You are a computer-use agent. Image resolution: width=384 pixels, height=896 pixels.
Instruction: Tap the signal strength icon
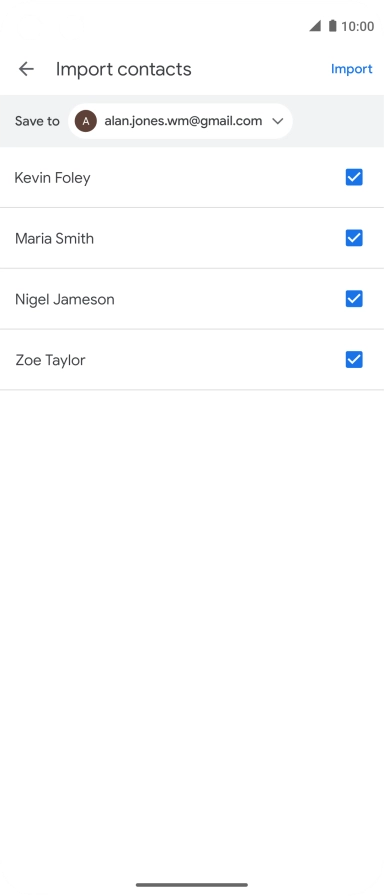pyautogui.click(x=315, y=26)
